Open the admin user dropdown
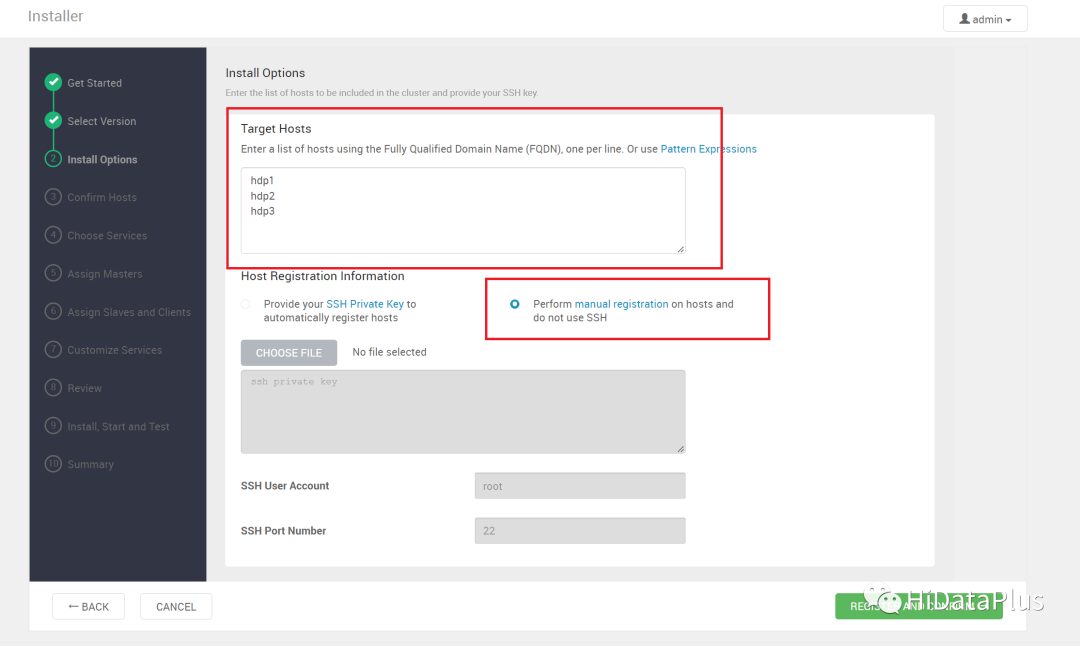Viewport: 1080px width, 646px height. point(984,19)
